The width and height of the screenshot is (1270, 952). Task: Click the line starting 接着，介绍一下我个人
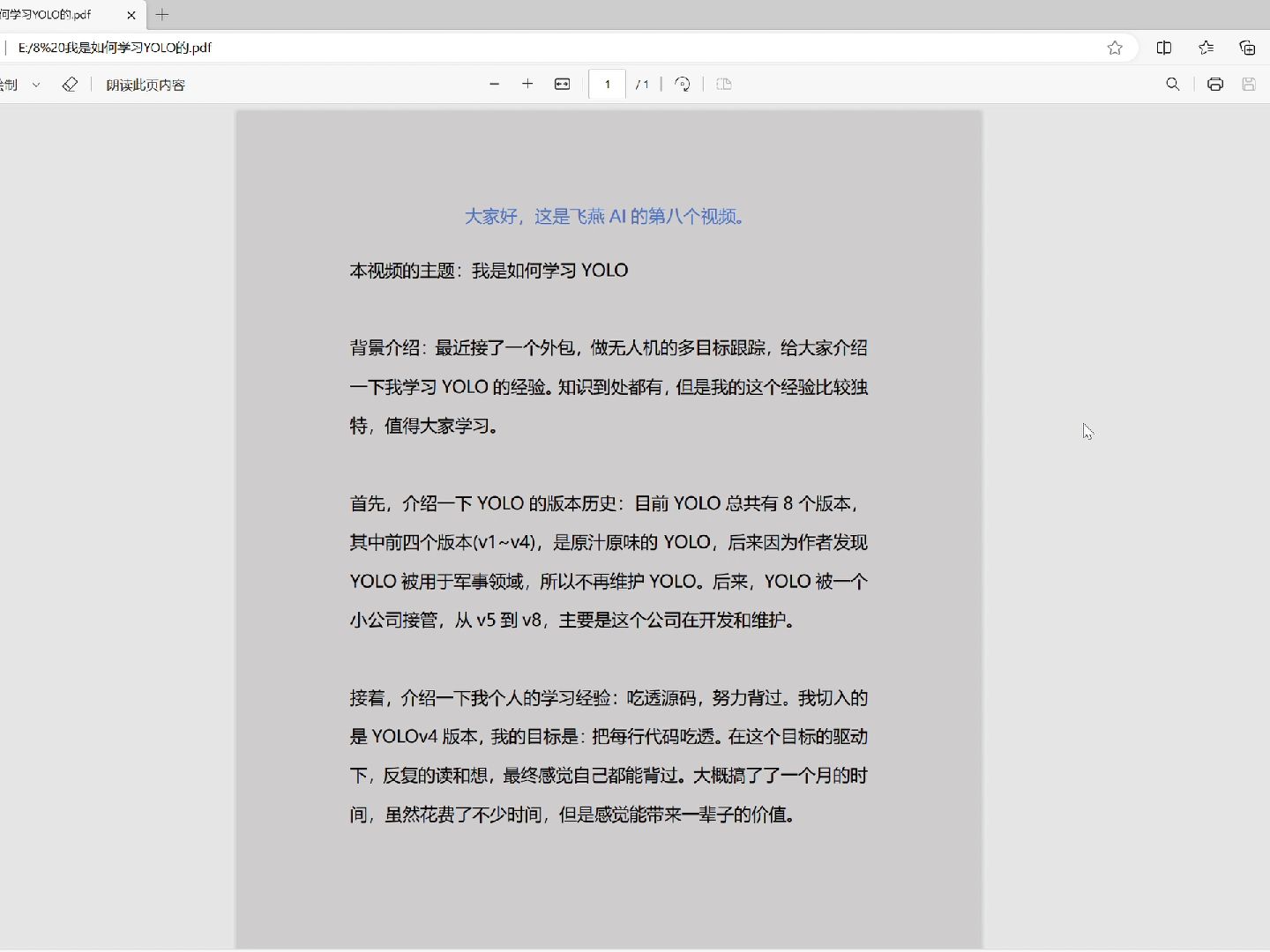pyautogui.click(x=609, y=698)
